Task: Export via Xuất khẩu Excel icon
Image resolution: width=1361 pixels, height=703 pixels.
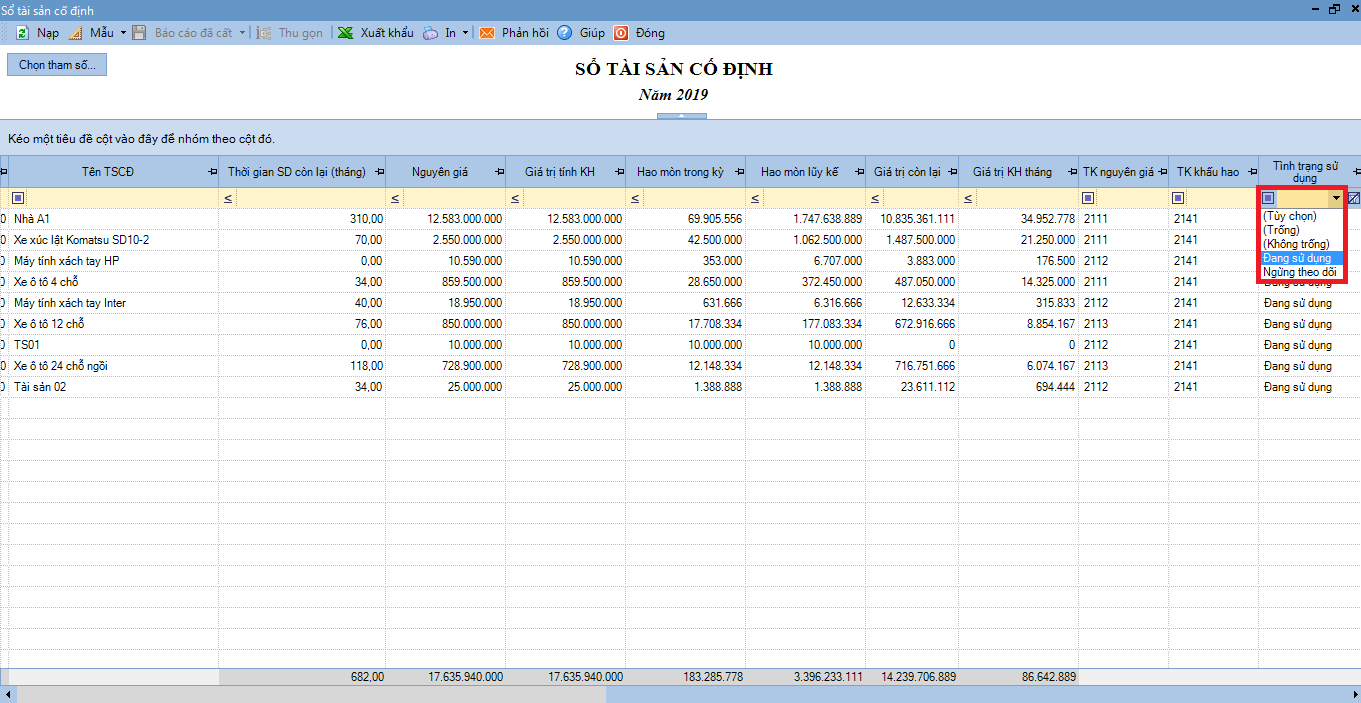Action: click(x=345, y=33)
